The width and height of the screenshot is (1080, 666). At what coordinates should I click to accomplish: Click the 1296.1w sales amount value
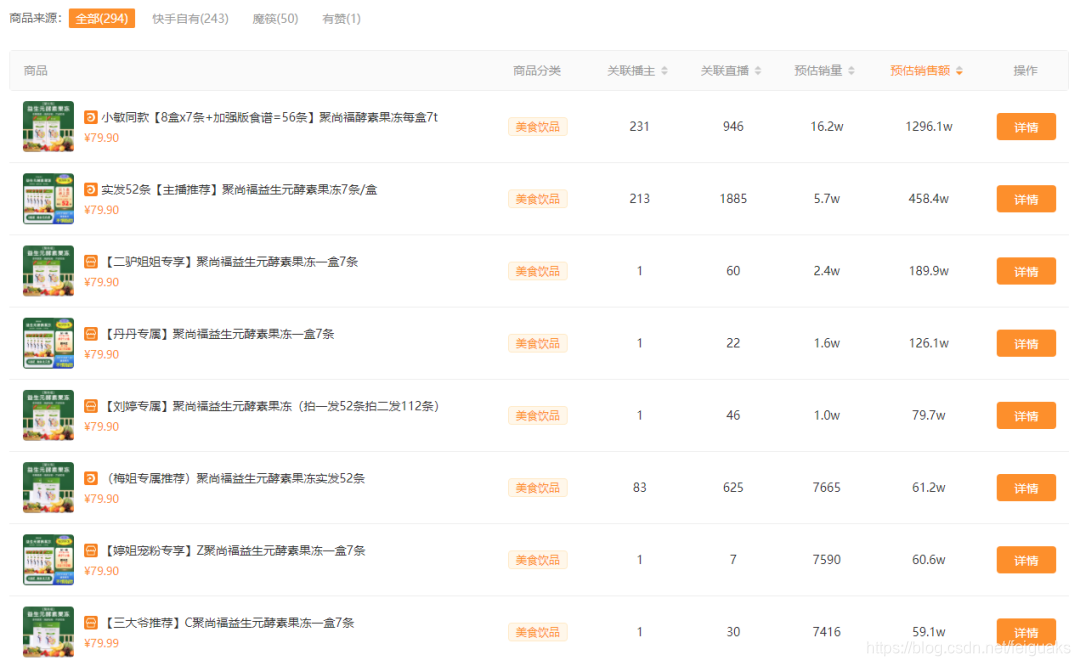coord(928,127)
